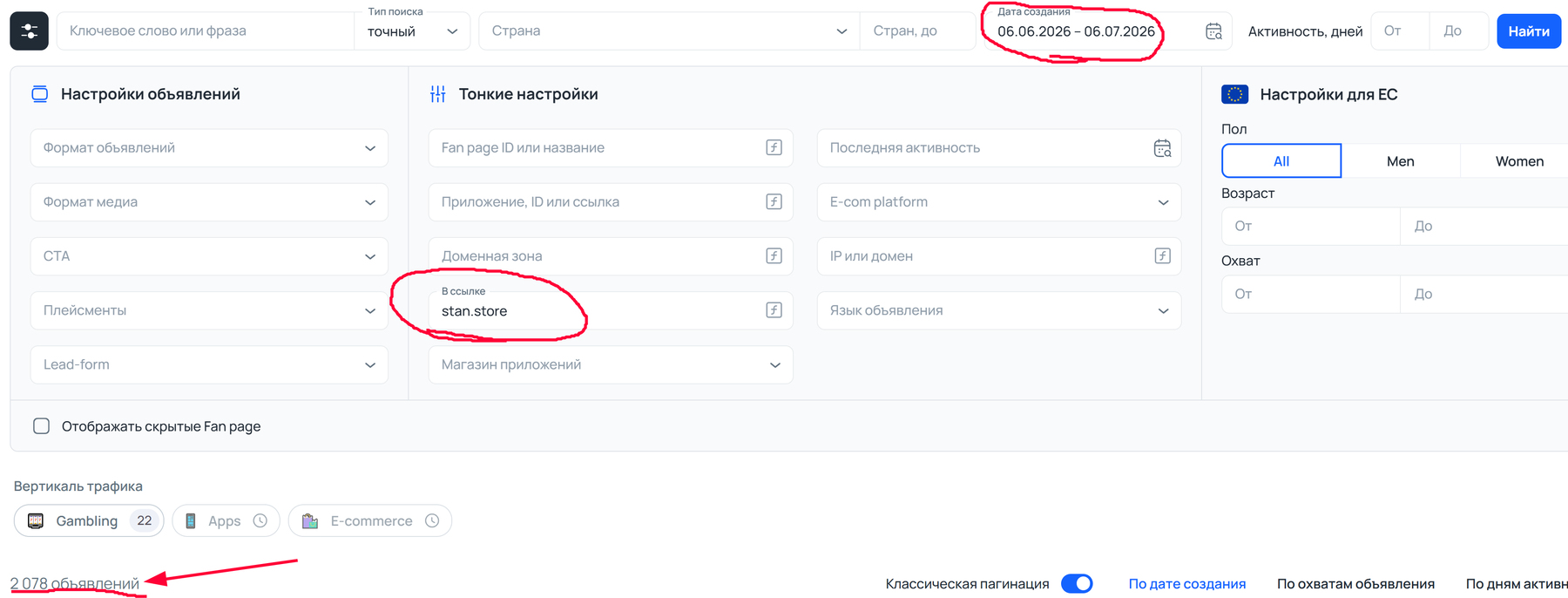Toggle Классическая пагинация switch
Image resolution: width=1568 pixels, height=598 pixels.
click(x=1077, y=583)
